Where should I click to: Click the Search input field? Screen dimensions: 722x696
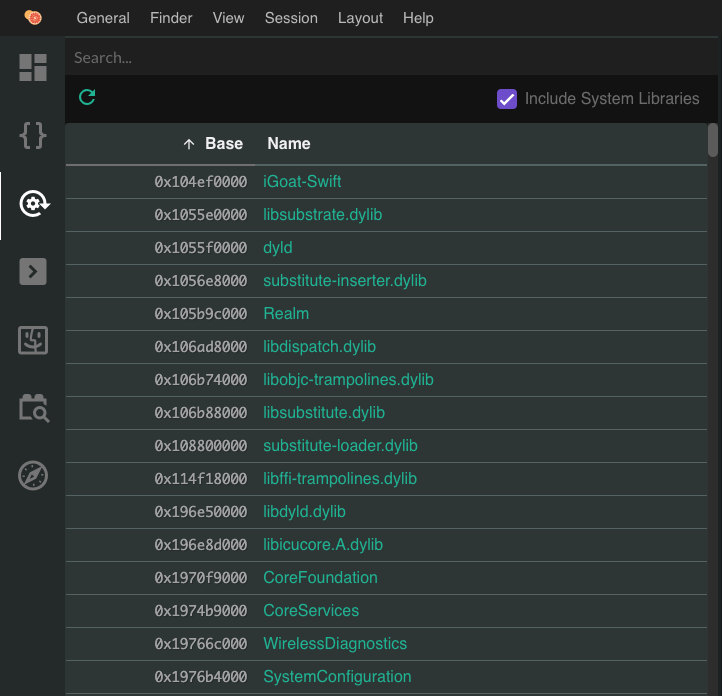pyautogui.click(x=390, y=58)
